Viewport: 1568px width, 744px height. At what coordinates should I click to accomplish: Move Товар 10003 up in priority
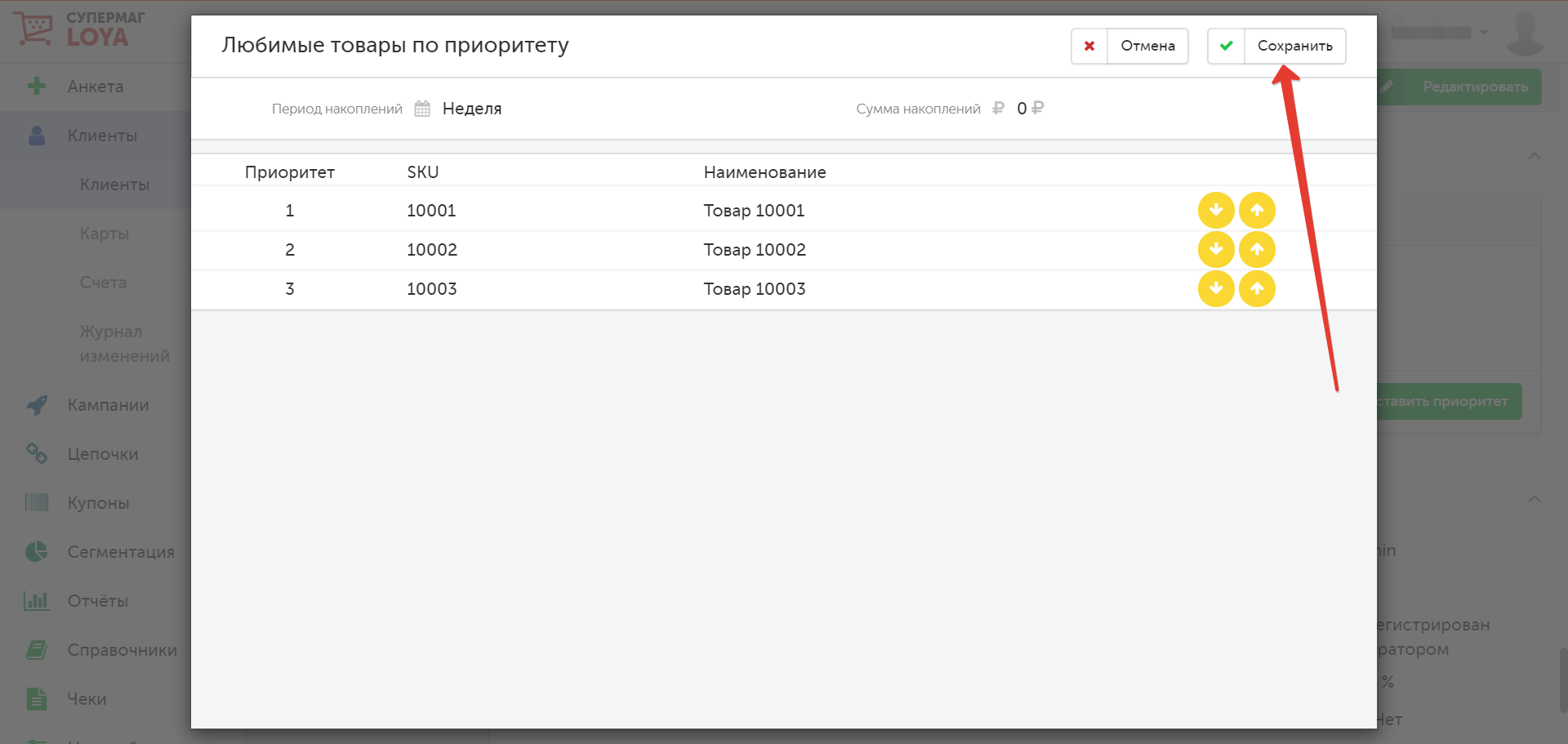[x=1257, y=288]
